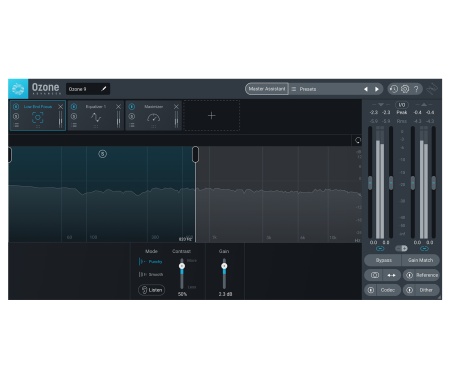Click the Master Assistant button

pyautogui.click(x=267, y=89)
